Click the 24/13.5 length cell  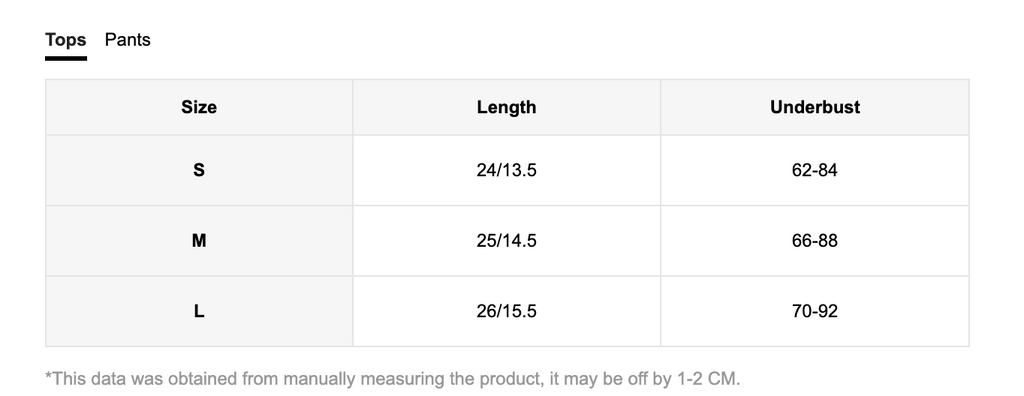click(507, 170)
